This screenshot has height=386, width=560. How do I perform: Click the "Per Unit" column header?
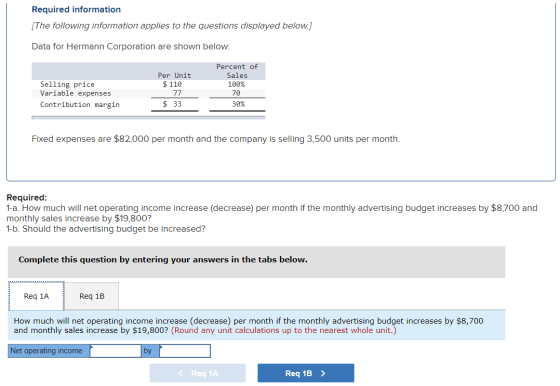click(174, 75)
